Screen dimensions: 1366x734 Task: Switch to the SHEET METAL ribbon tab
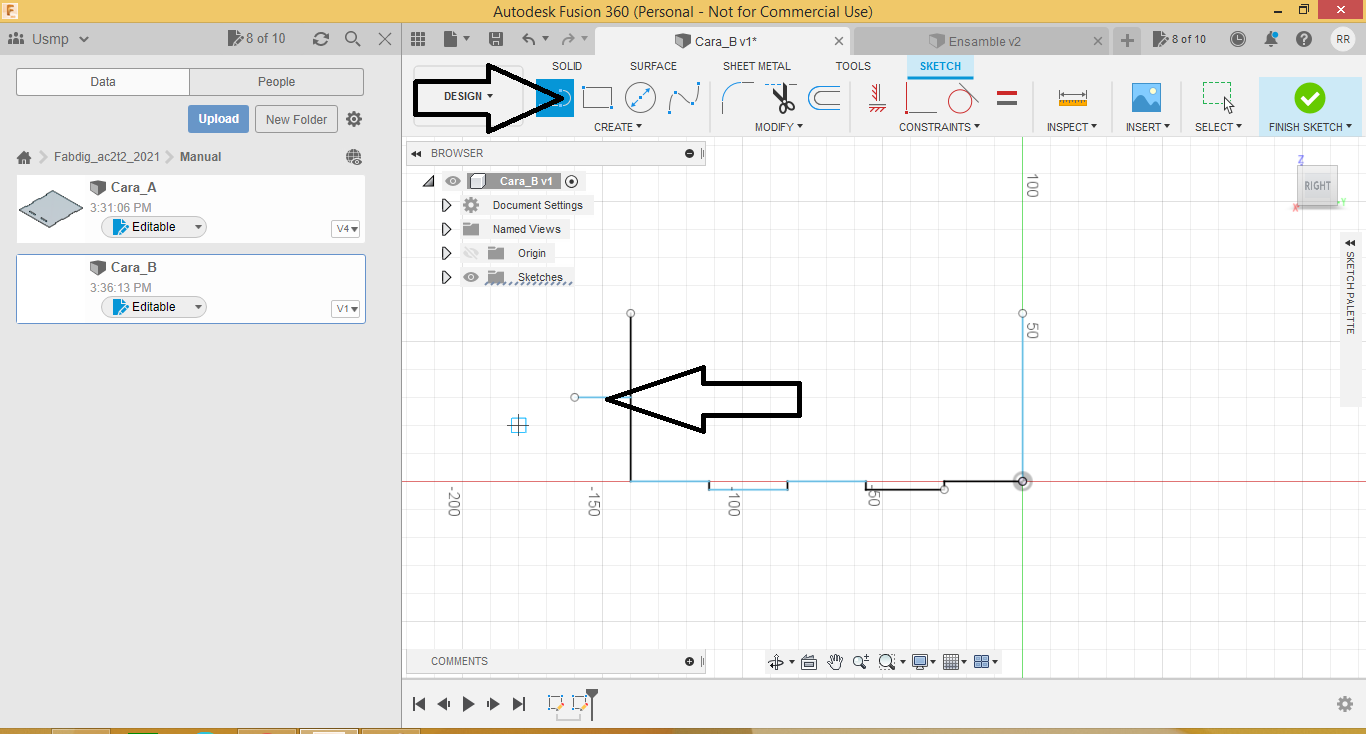coord(757,66)
